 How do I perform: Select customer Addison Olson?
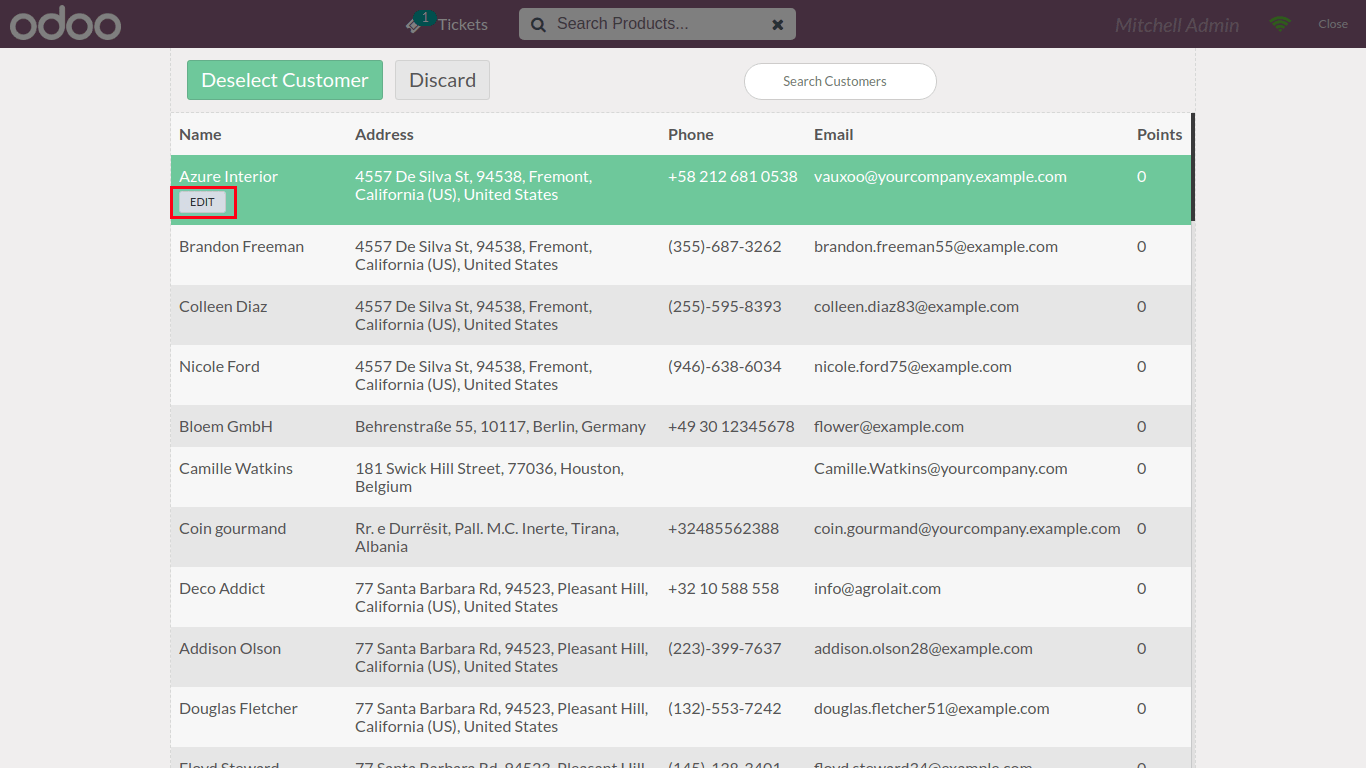[x=681, y=657]
